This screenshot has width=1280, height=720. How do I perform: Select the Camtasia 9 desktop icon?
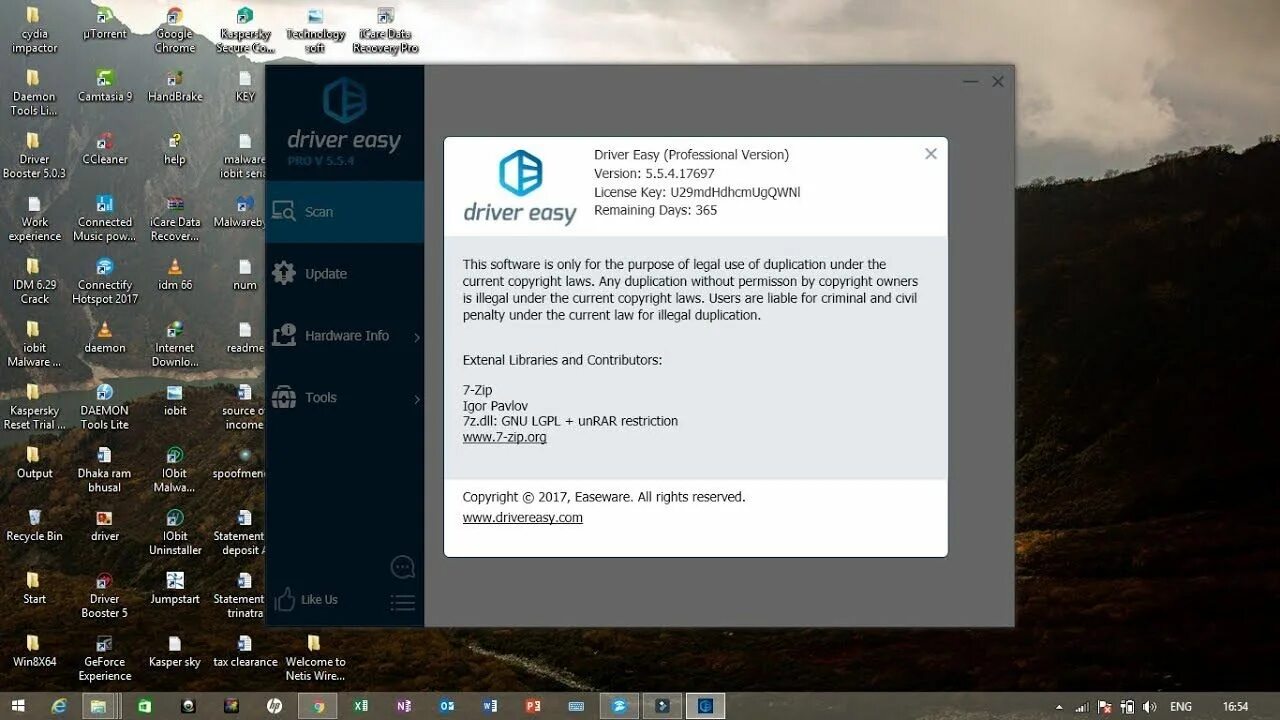pyautogui.click(x=105, y=86)
